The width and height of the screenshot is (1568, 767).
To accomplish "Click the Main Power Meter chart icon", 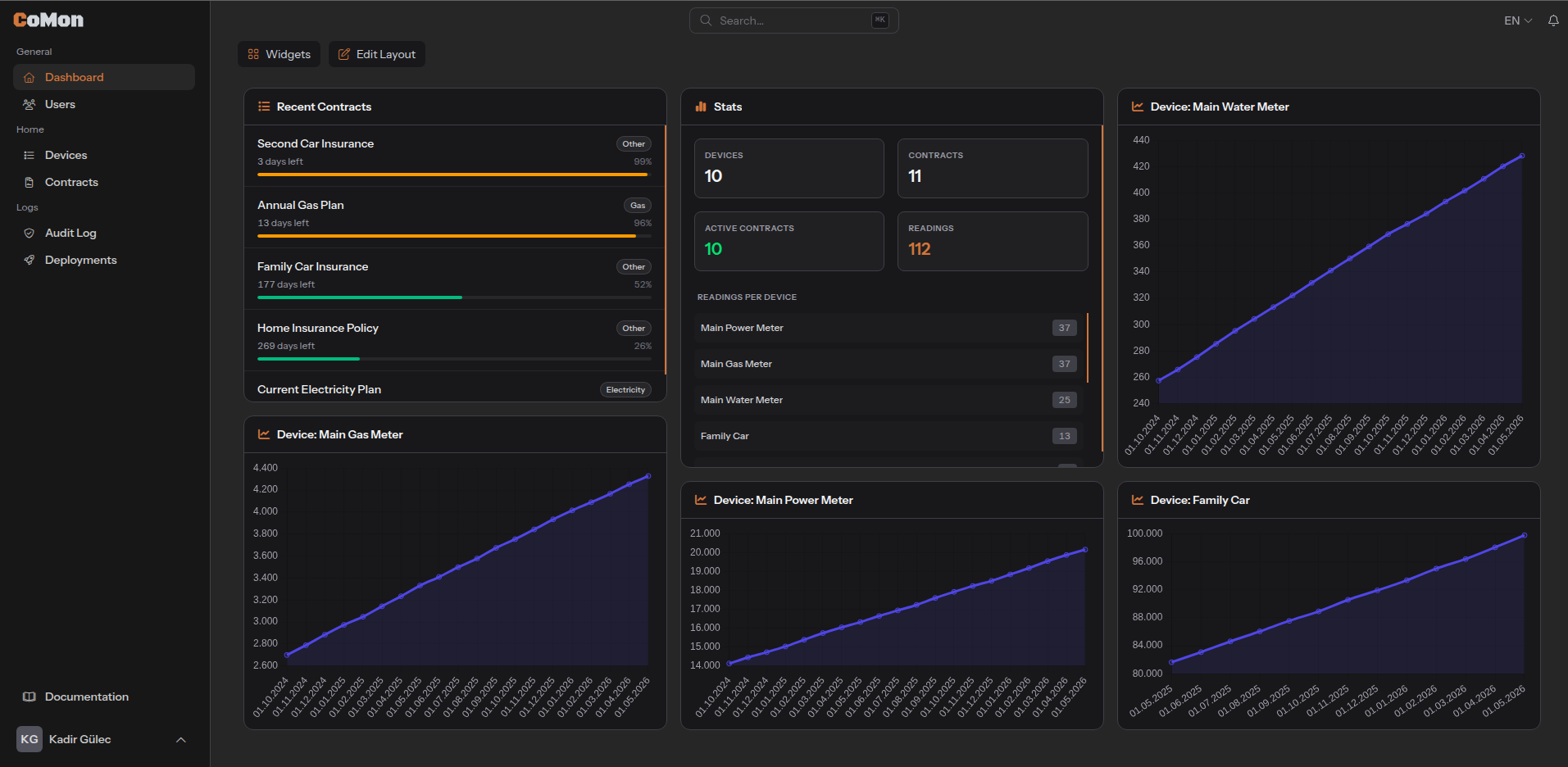I will pyautogui.click(x=701, y=500).
